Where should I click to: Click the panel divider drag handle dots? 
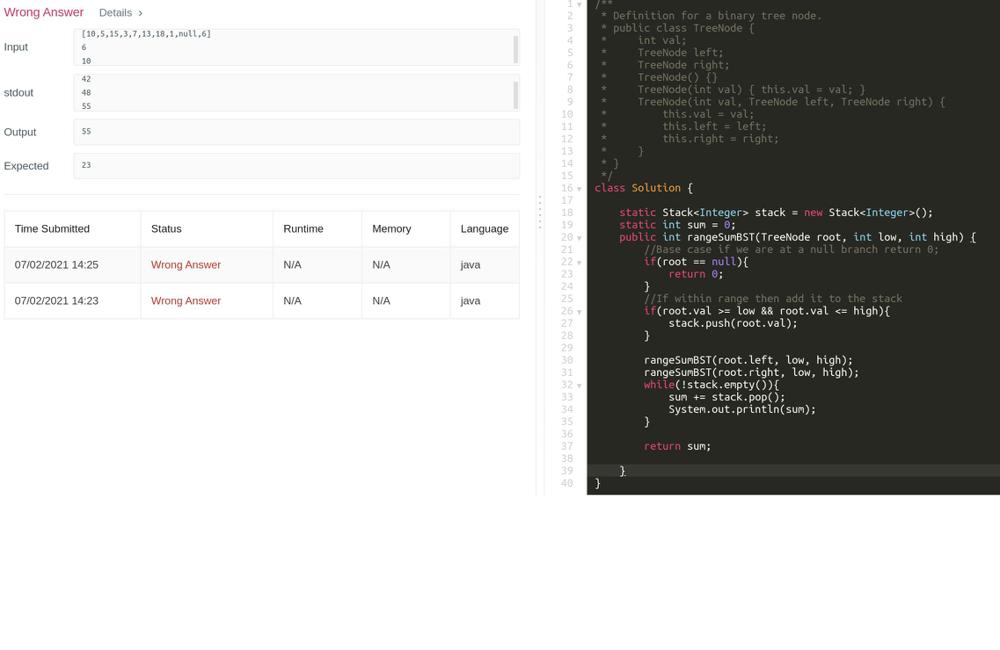540,212
